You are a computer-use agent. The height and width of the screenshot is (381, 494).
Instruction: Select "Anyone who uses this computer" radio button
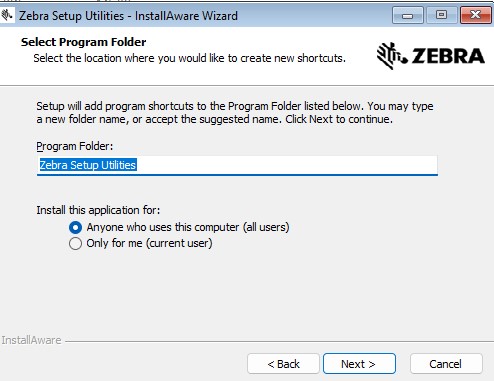(x=75, y=228)
